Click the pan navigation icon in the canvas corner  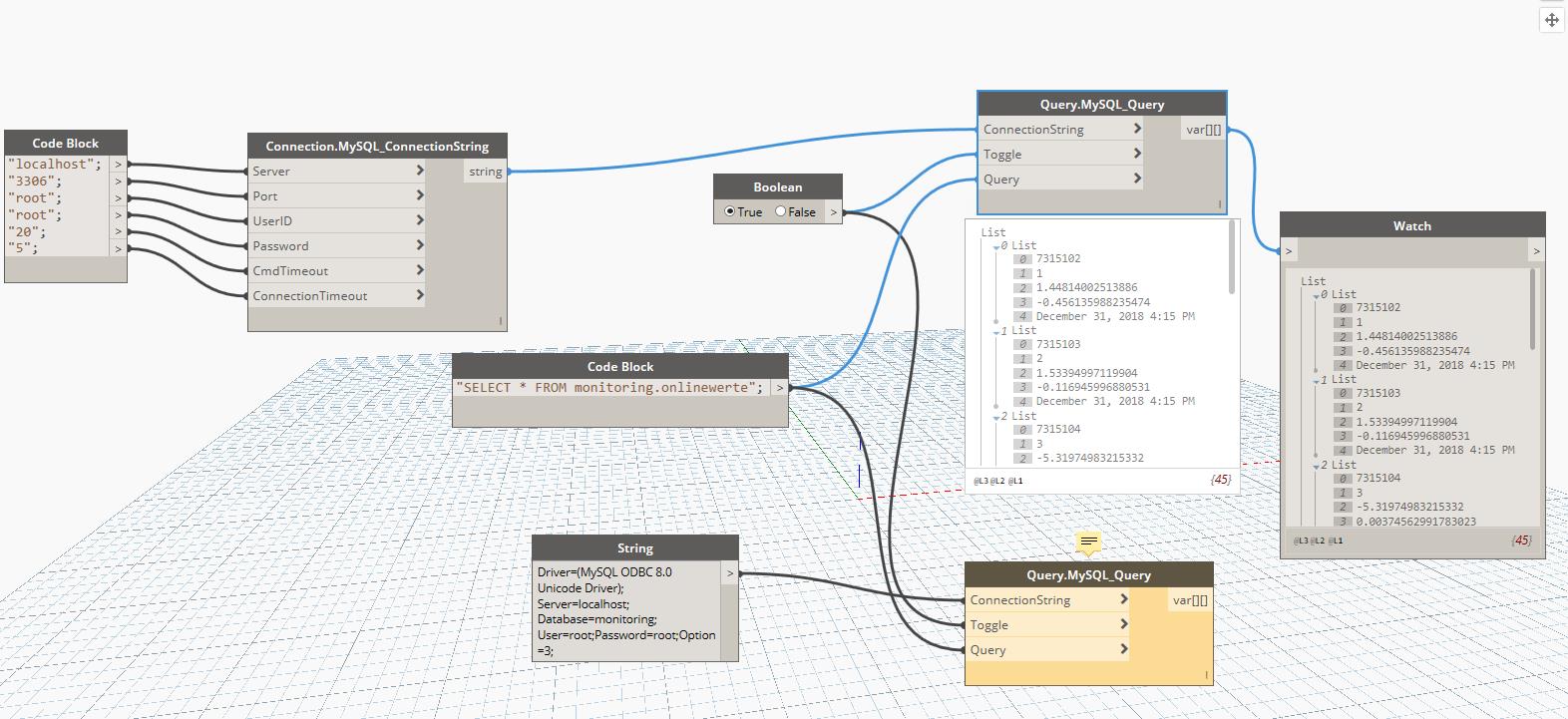click(1551, 20)
